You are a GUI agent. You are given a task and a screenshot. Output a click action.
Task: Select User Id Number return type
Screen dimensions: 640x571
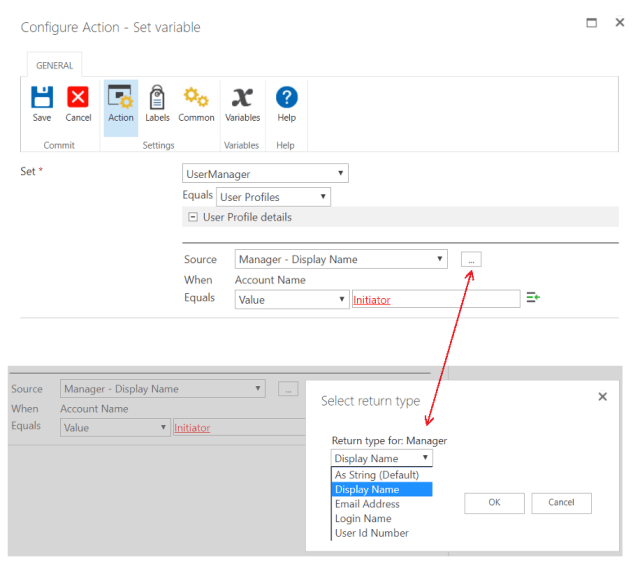(x=382, y=533)
